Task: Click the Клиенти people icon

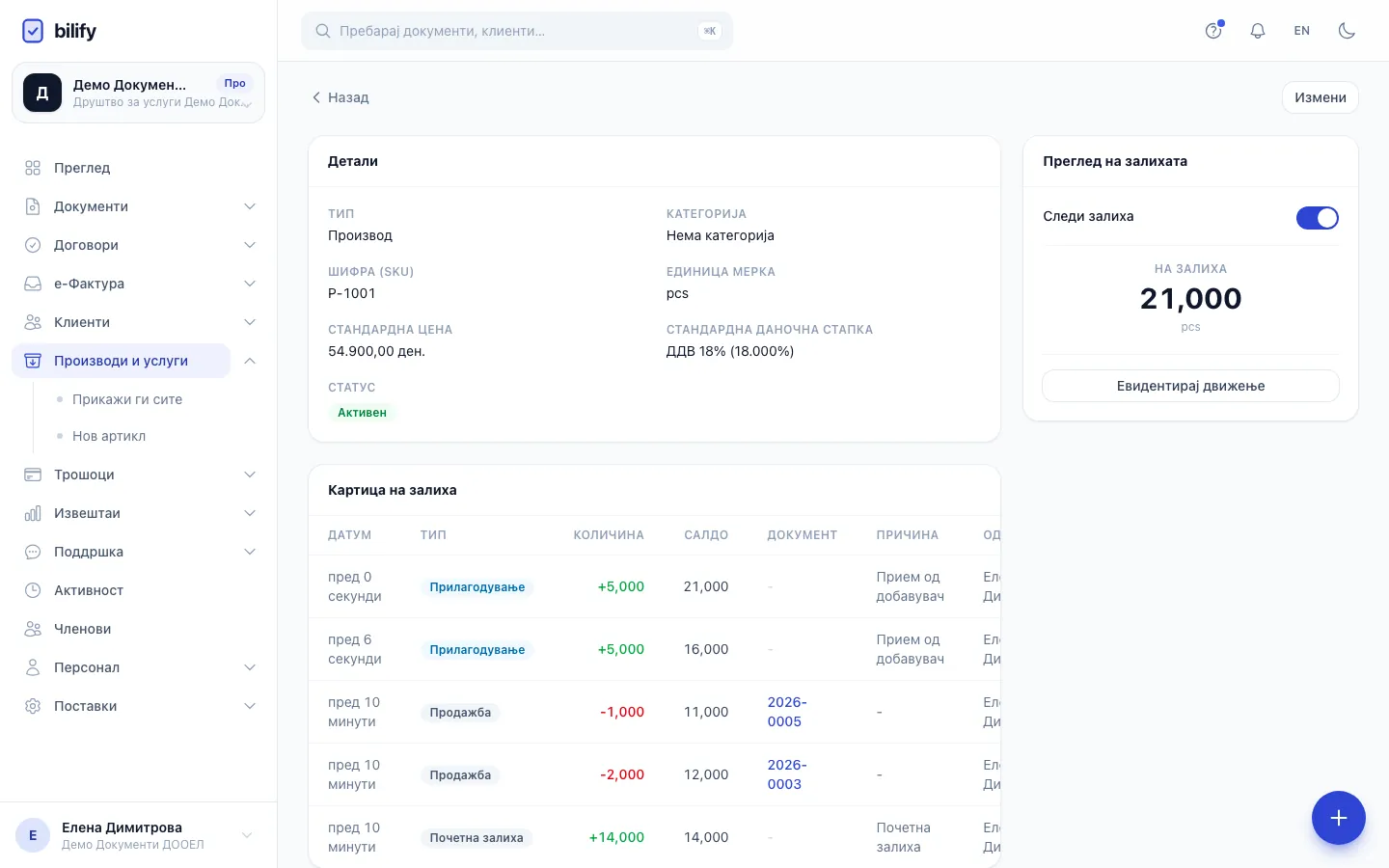Action: pos(33,322)
